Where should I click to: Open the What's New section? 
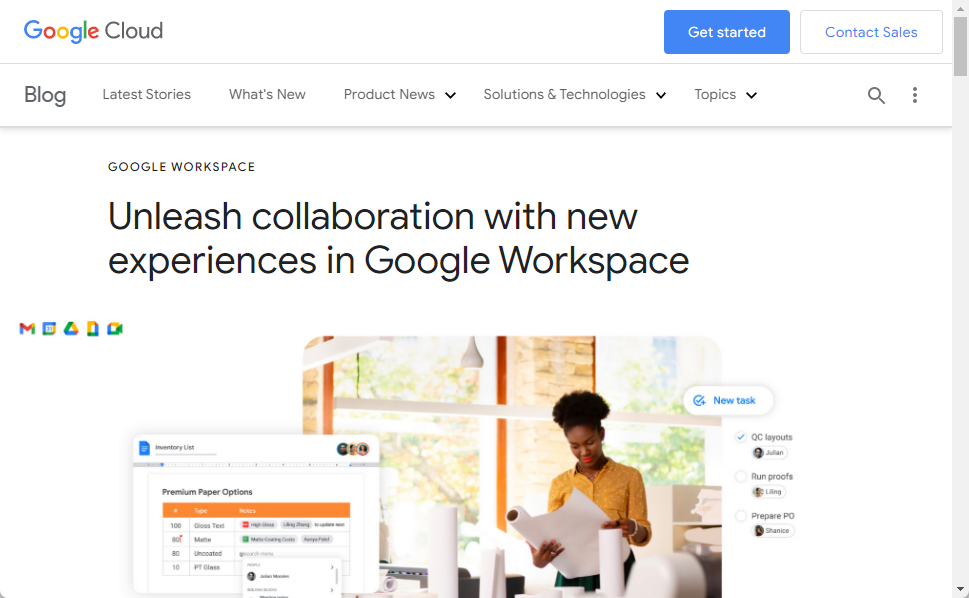(x=266, y=94)
